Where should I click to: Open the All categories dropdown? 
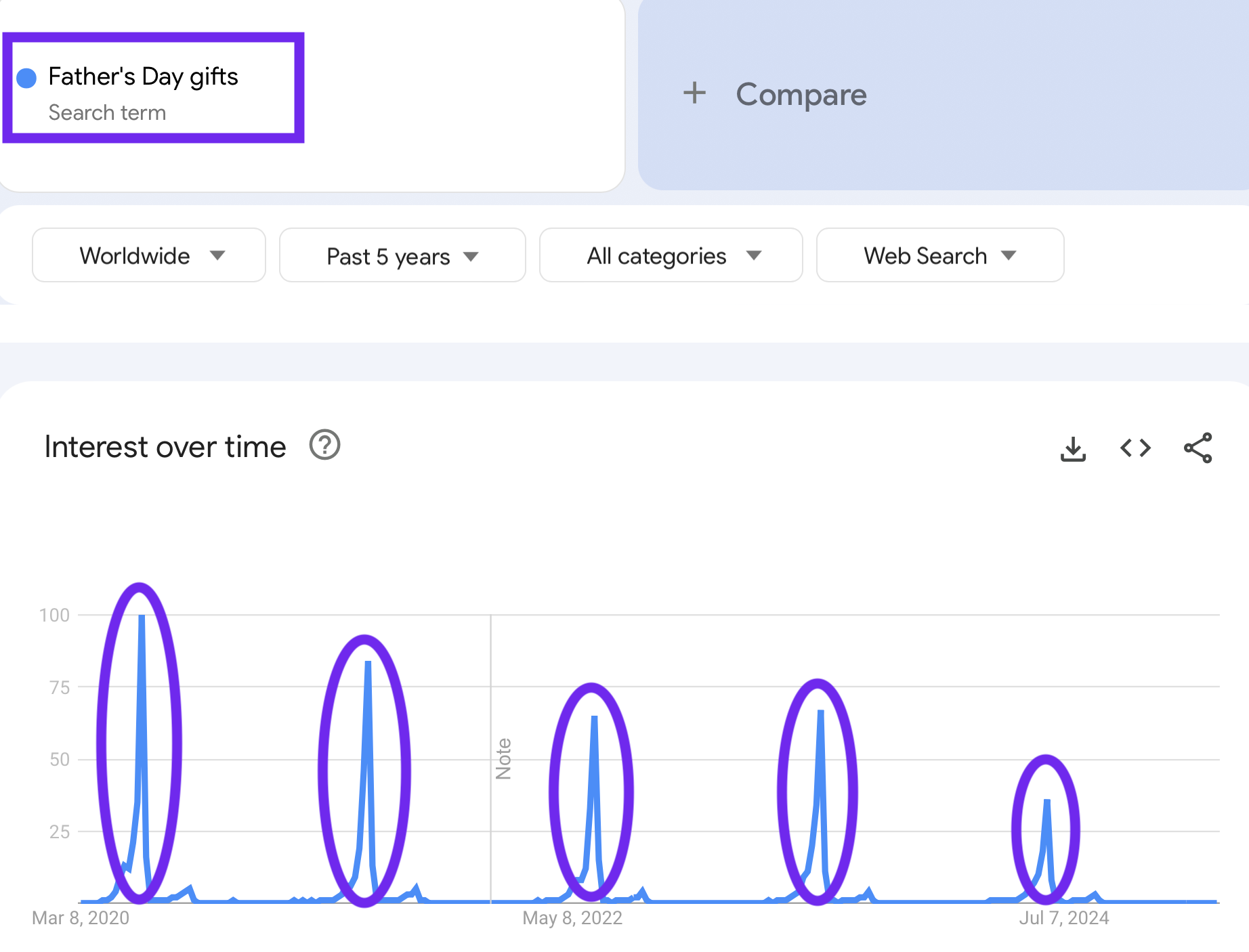pyautogui.click(x=671, y=255)
